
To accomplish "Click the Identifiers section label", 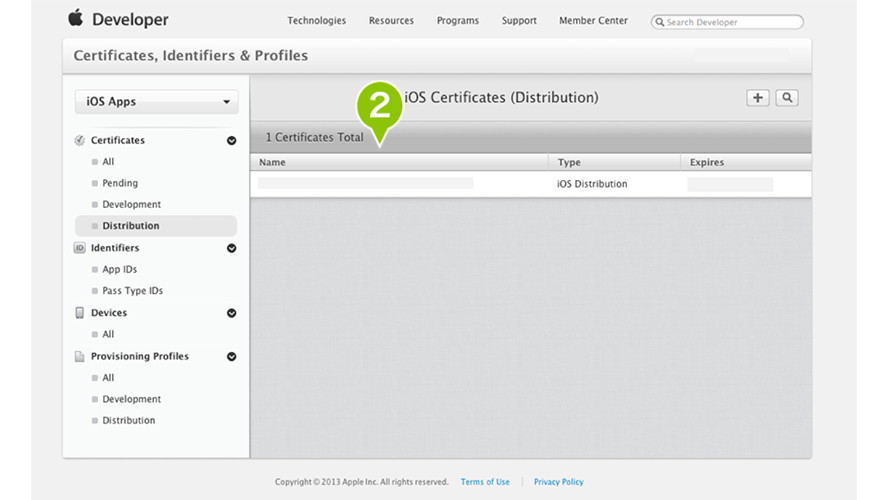I will 115,248.
